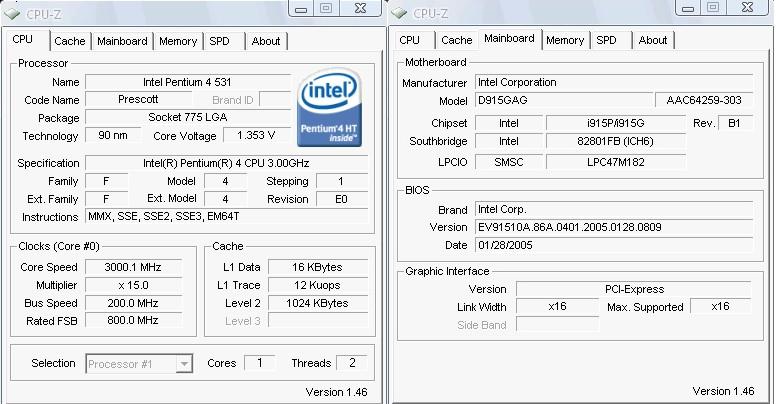Click the Max. Supported value 'x16'
The image size is (776, 404).
721,306
